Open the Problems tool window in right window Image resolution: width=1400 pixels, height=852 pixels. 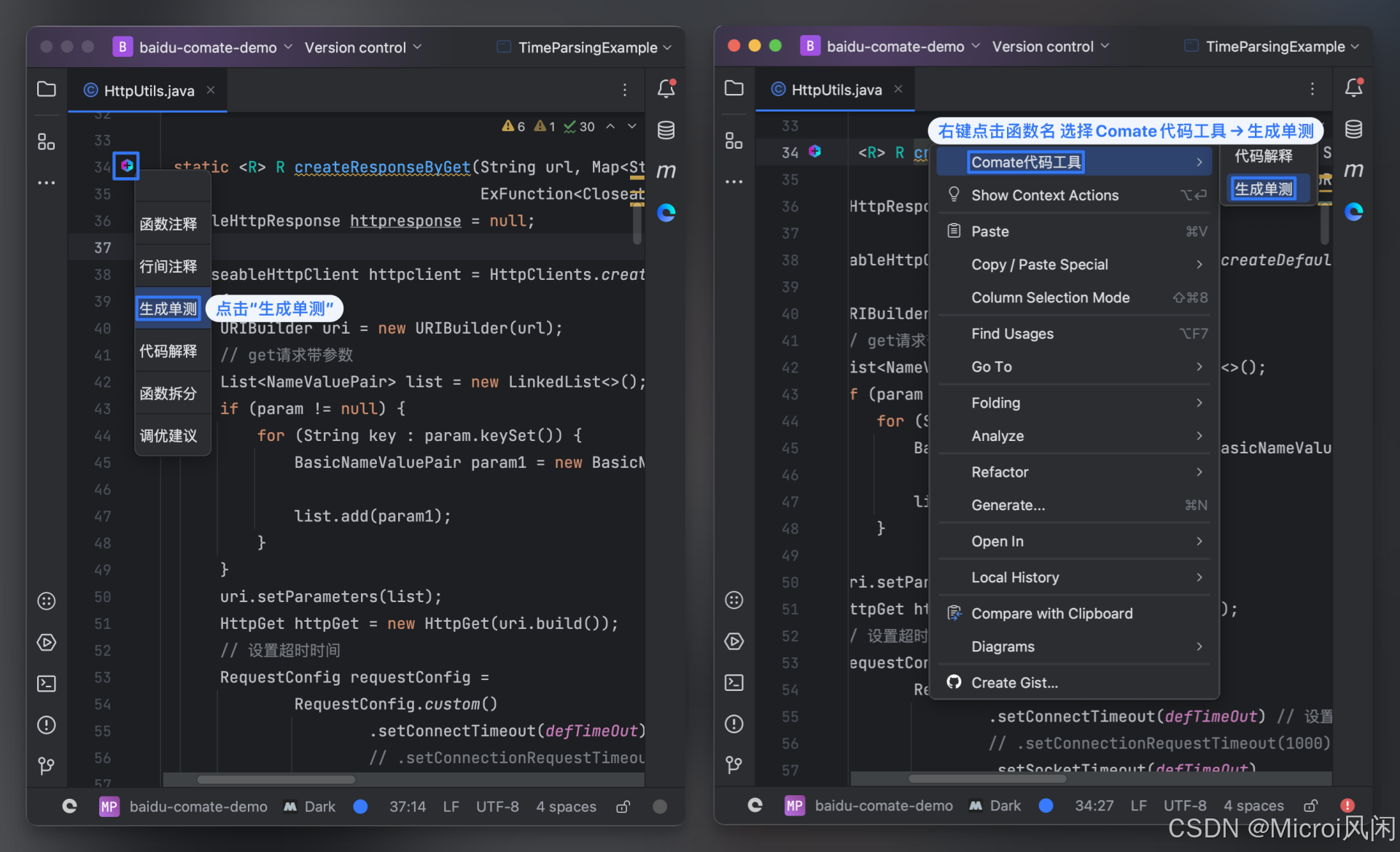tap(734, 724)
